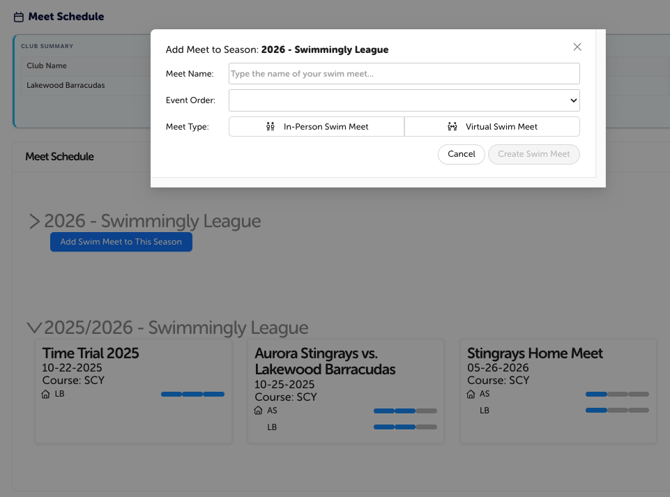Click the in-person swimmers icon
The width and height of the screenshot is (670, 497).
[270, 127]
